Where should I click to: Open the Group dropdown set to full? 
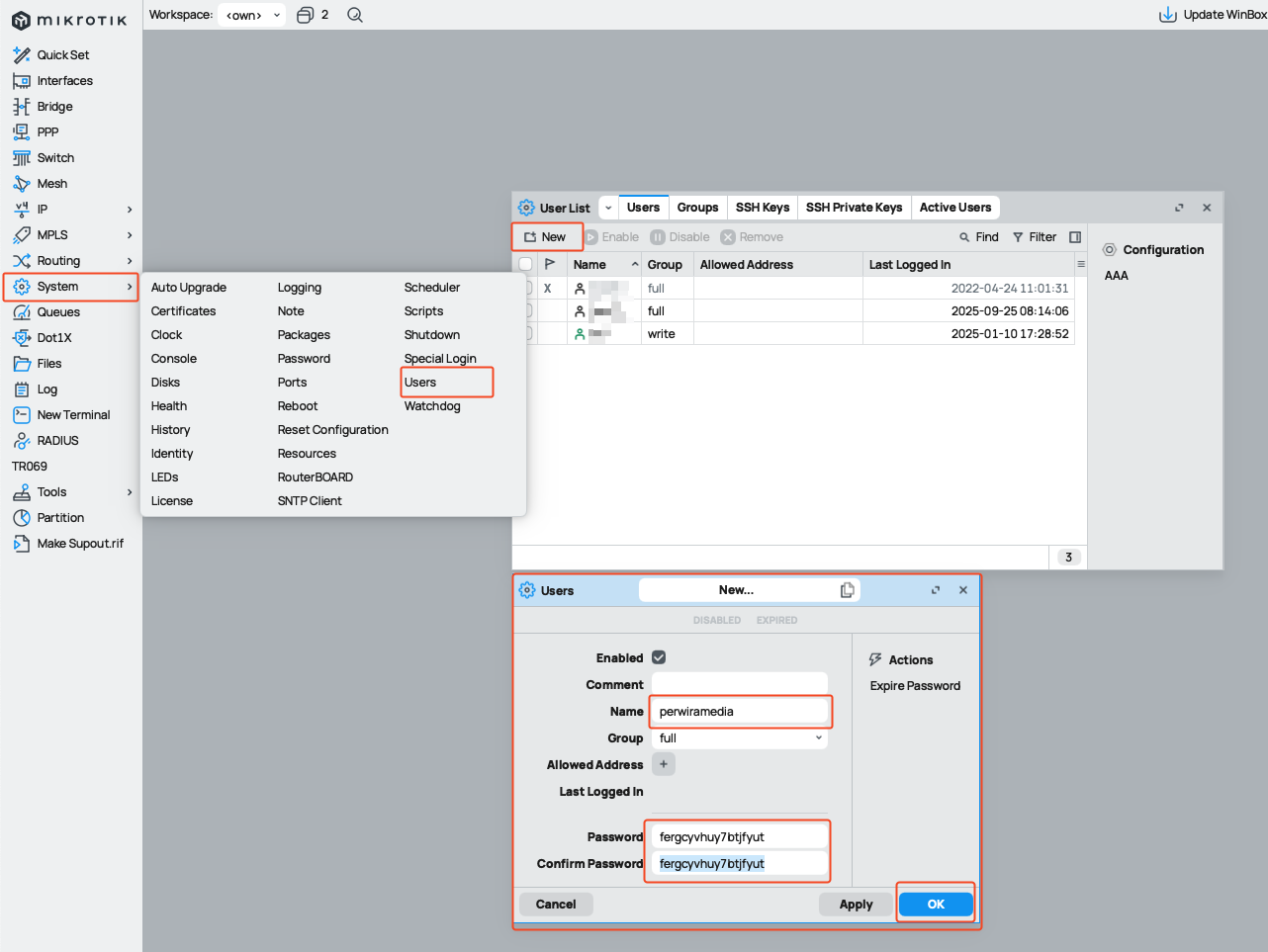[739, 738]
